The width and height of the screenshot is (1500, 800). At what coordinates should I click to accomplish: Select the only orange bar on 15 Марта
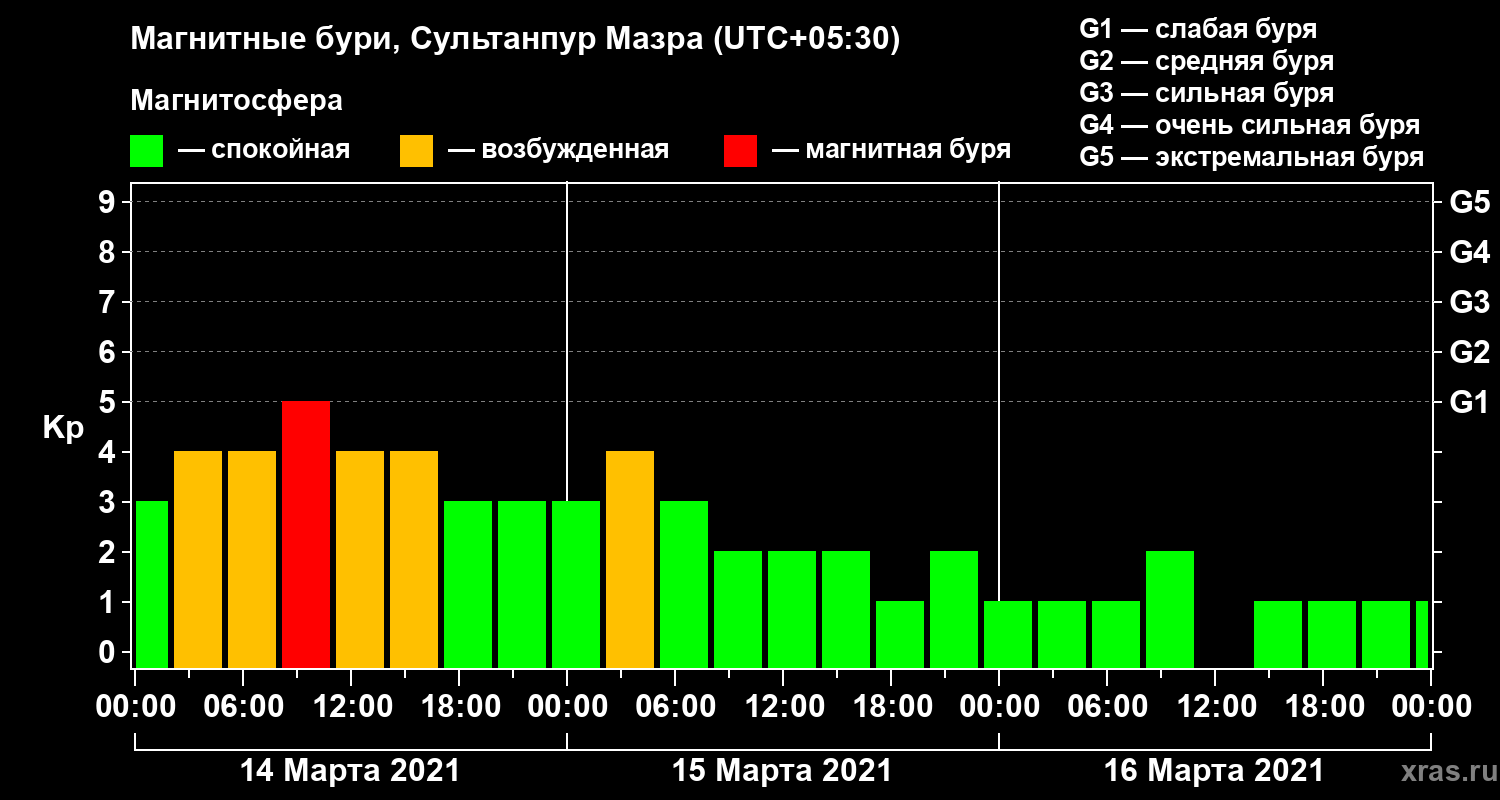[x=630, y=559]
